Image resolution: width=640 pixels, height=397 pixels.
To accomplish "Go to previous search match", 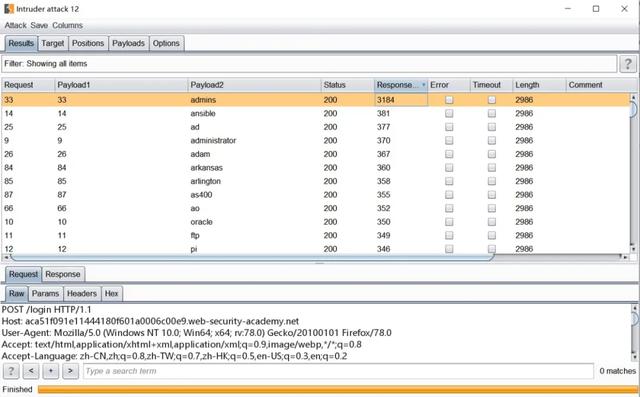I will 31,371.
